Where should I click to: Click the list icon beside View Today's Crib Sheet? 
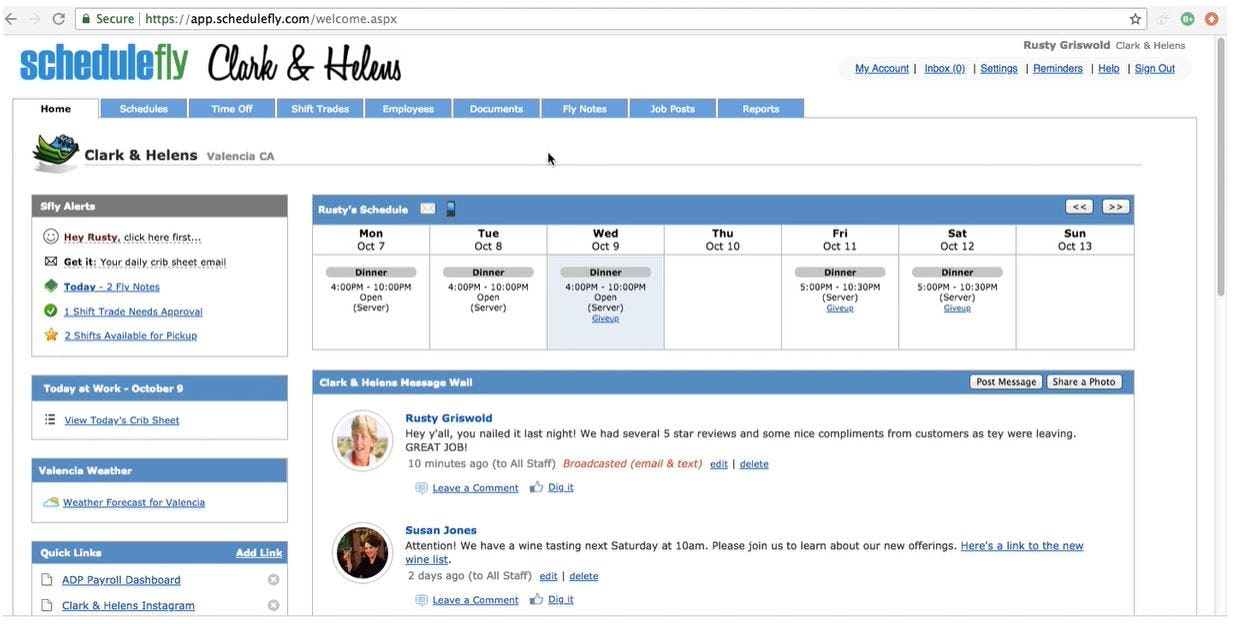(x=50, y=420)
